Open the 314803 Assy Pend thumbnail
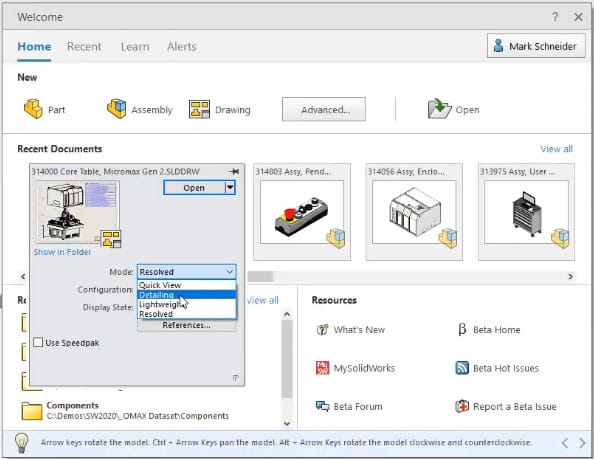 [302, 212]
